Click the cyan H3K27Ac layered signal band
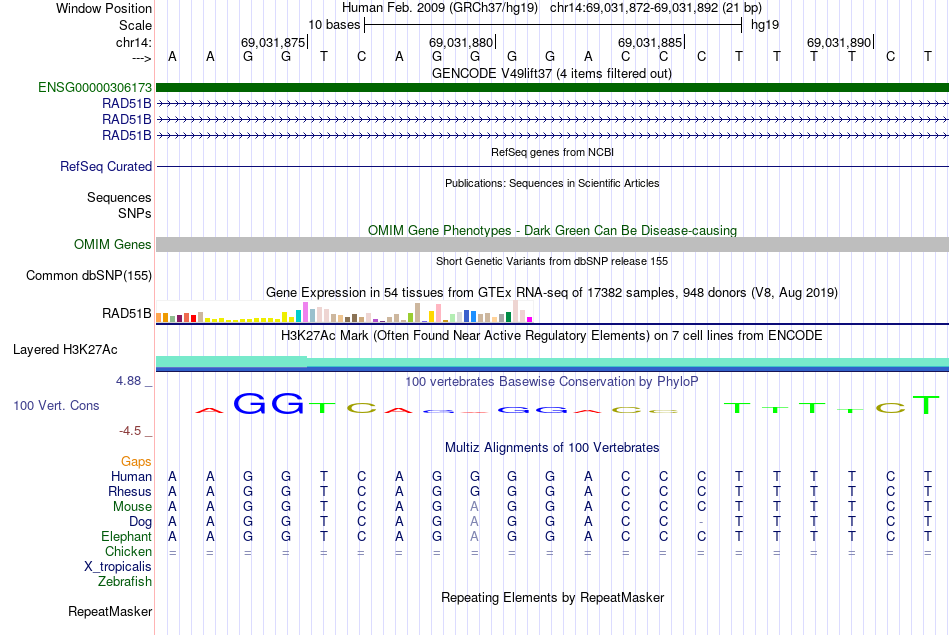950x635 pixels. (552, 362)
